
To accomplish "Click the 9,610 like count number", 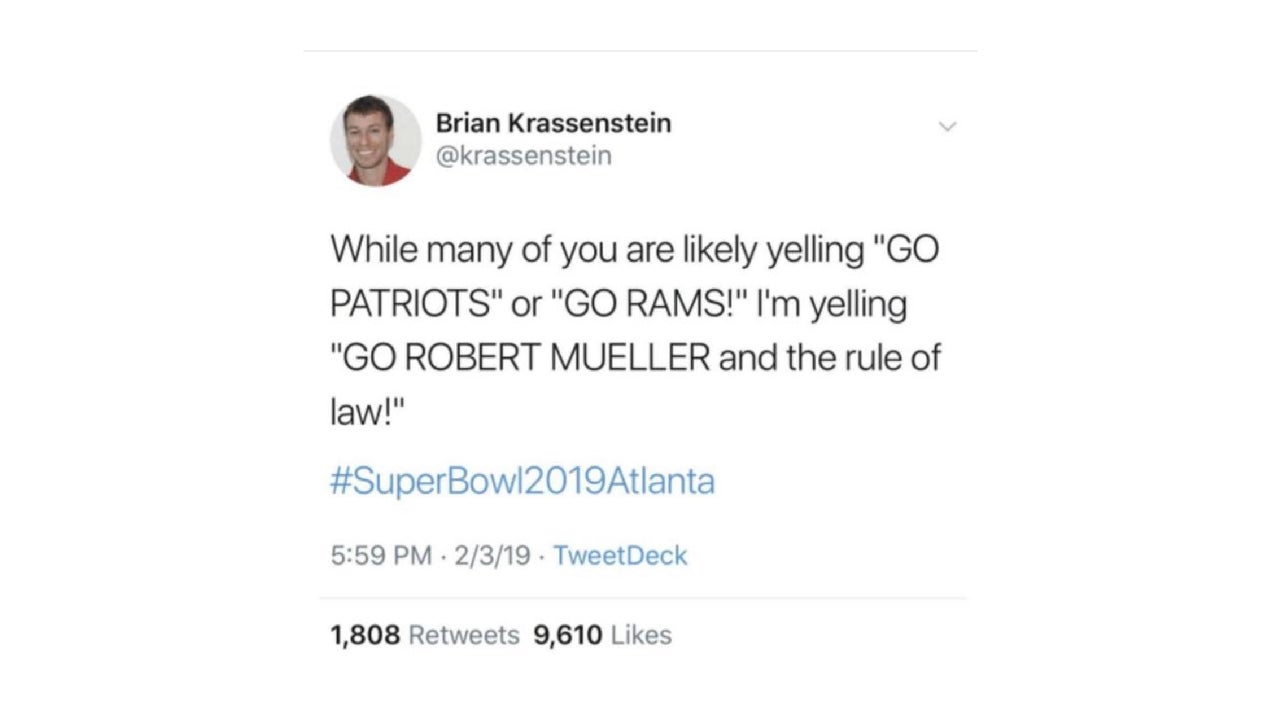I will (x=568, y=635).
